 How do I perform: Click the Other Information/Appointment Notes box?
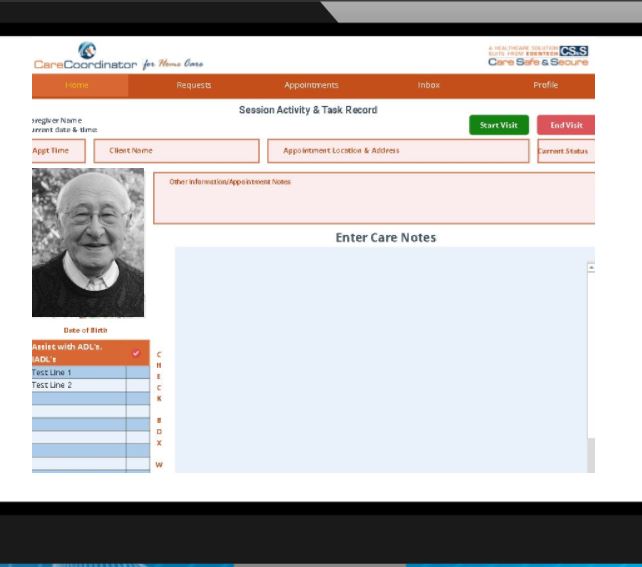[373, 198]
